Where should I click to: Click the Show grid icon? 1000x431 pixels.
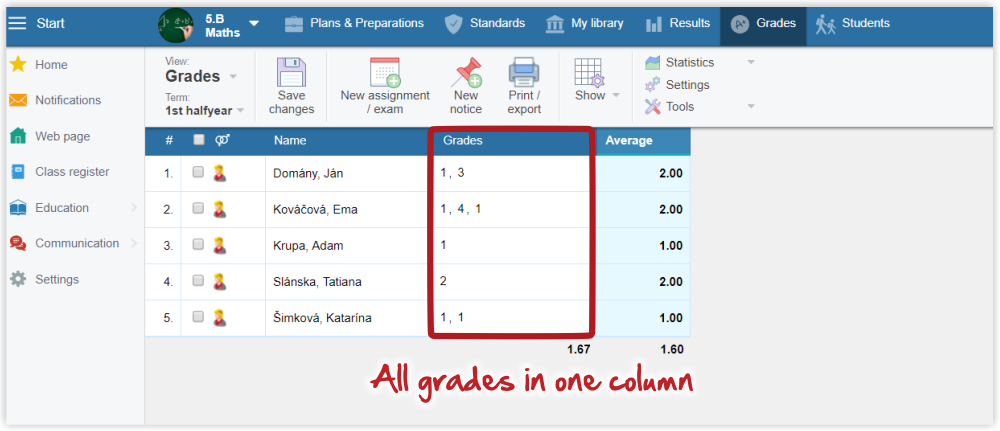click(x=589, y=72)
